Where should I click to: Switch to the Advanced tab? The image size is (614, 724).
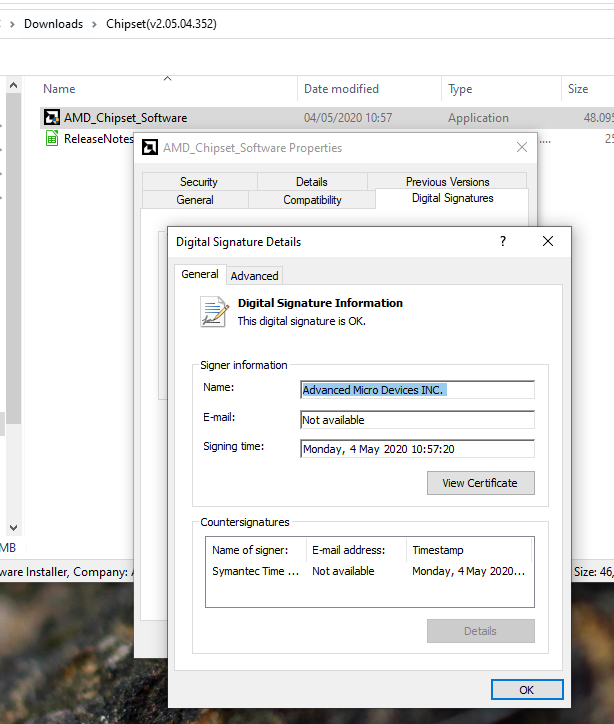click(x=254, y=276)
